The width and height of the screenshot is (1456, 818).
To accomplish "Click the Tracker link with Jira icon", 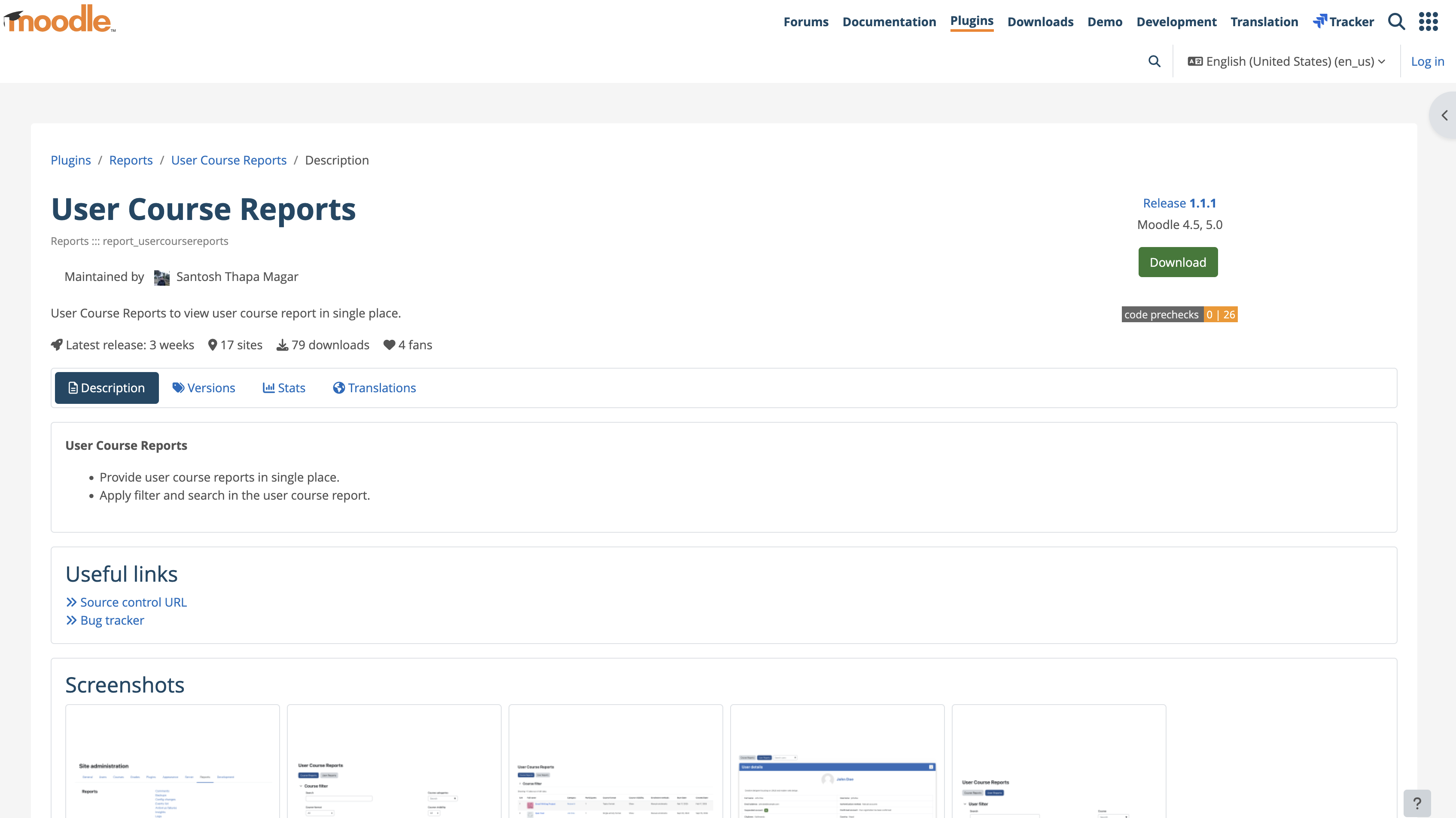I will (x=1343, y=21).
